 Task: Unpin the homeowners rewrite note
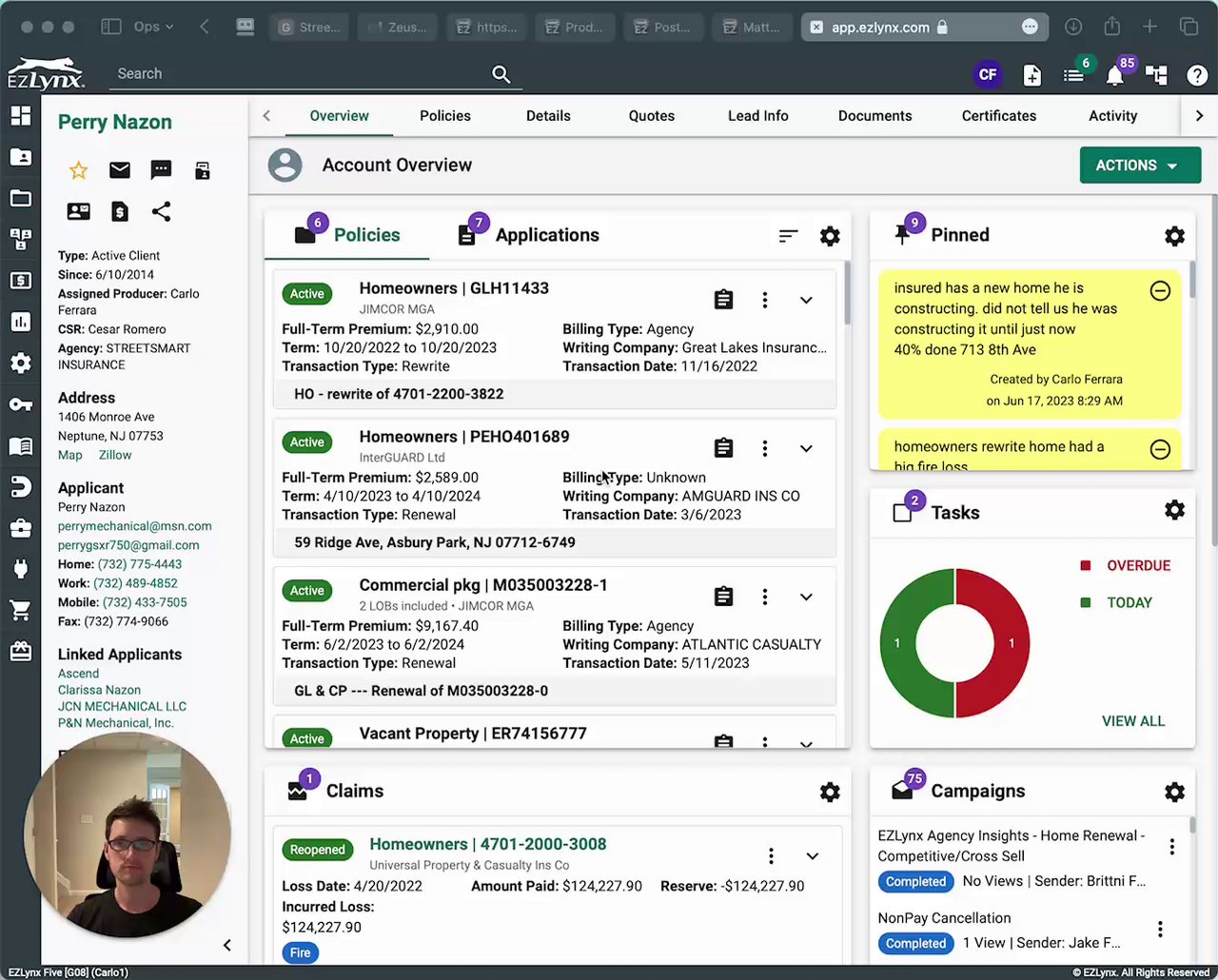1160,449
